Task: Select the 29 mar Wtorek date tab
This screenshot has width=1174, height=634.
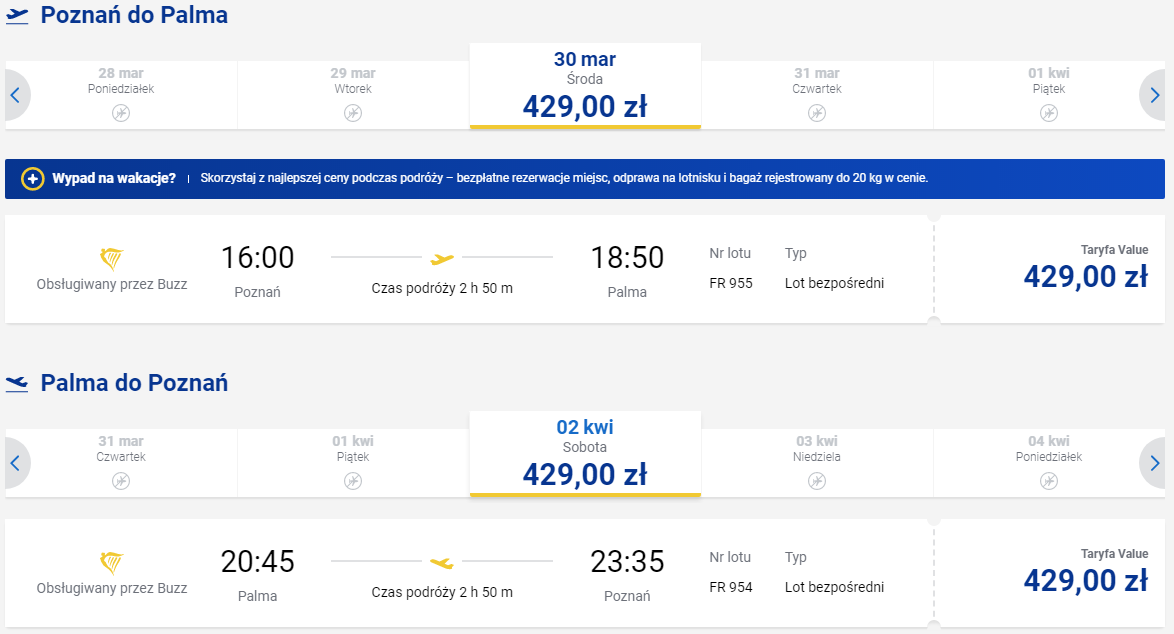Action: [353, 95]
